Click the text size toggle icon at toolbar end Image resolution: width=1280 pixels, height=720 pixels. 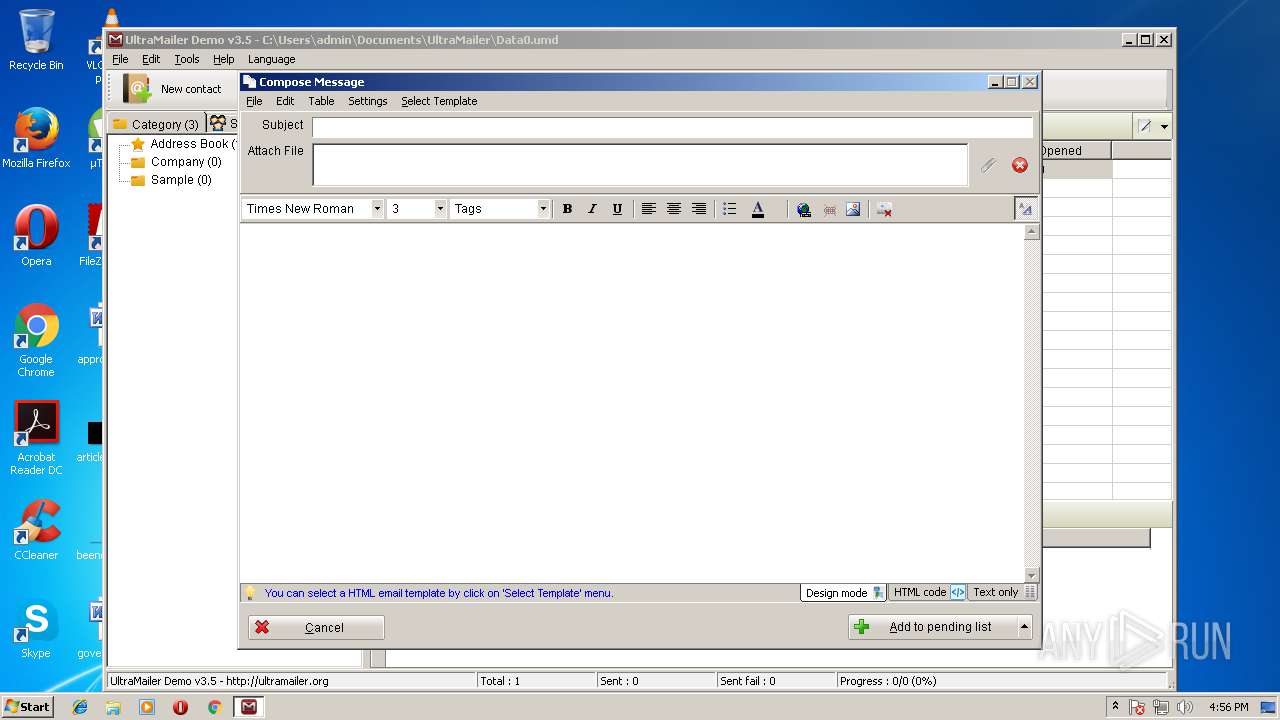pyautogui.click(x=1025, y=209)
